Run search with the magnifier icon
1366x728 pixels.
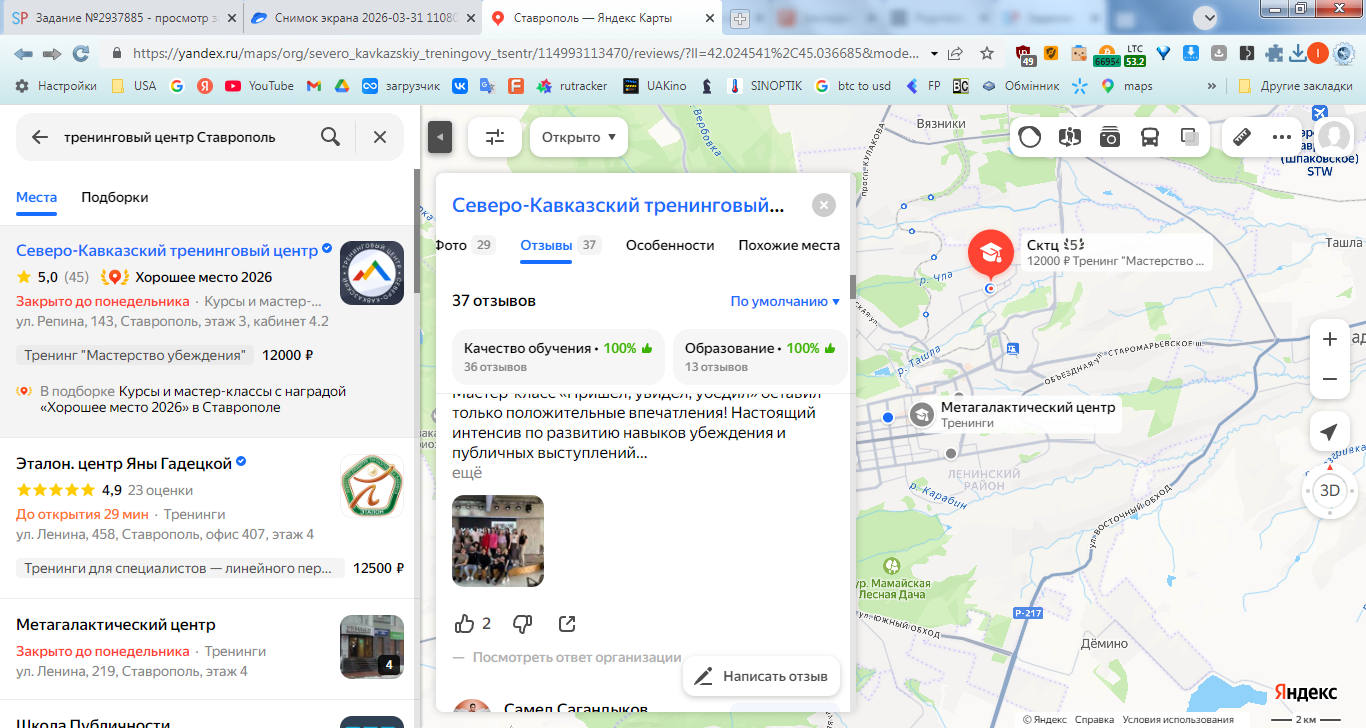330,137
